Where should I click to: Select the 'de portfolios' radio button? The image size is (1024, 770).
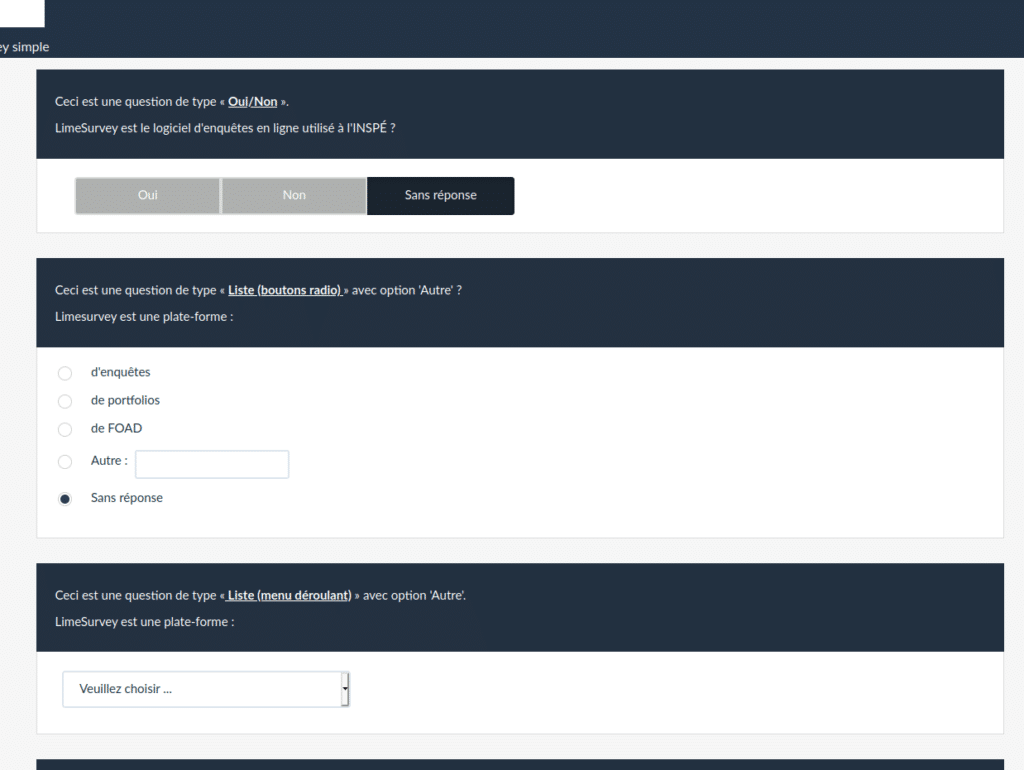(65, 401)
